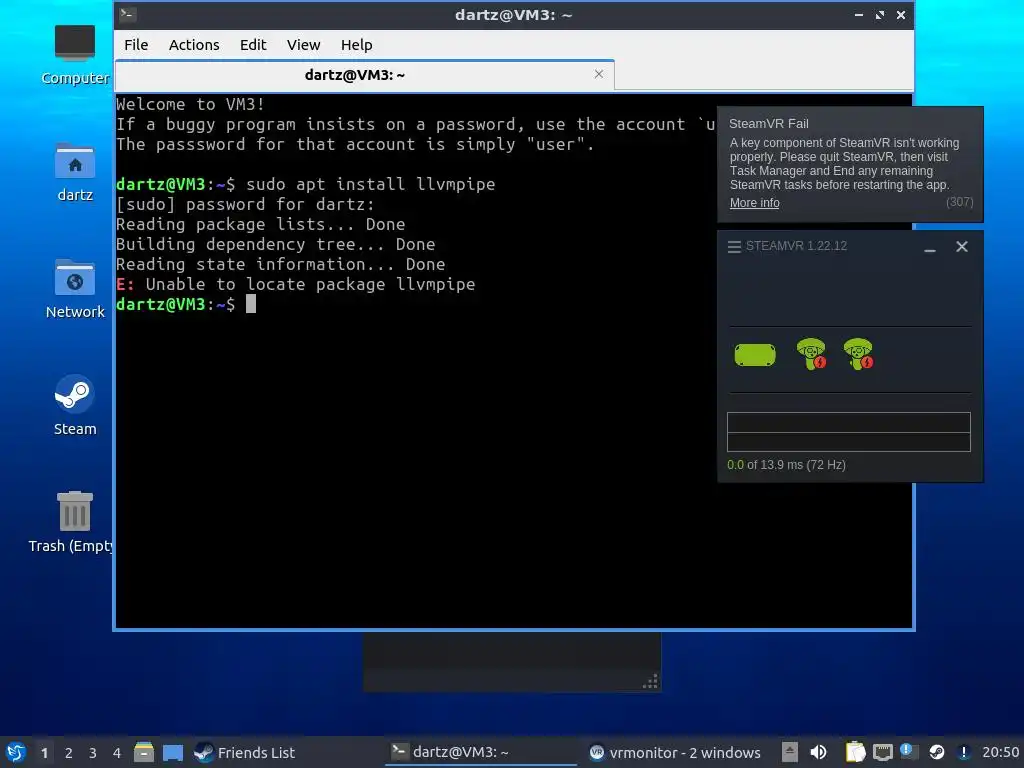1024x768 pixels.
Task: Select the dartz@VM3 terminal tab
Action: [364, 75]
